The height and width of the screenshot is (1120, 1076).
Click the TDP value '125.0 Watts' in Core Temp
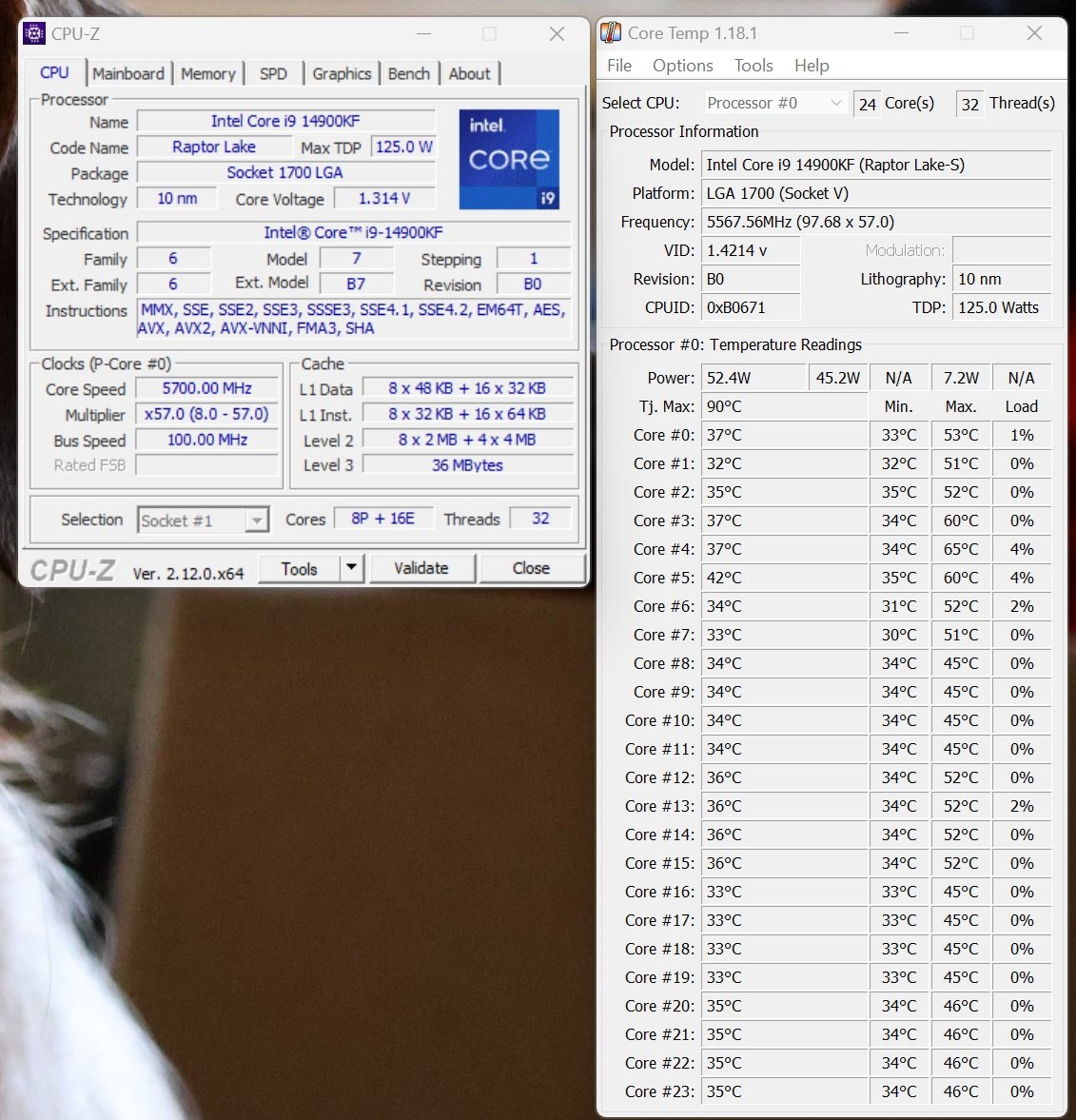point(1002,308)
